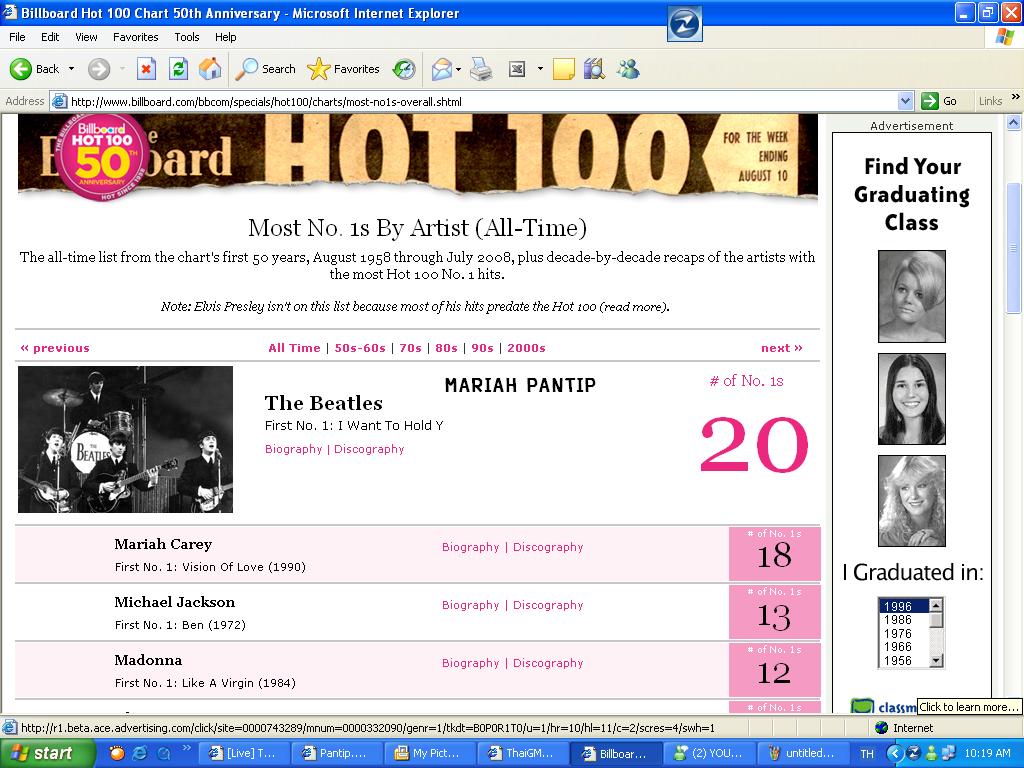
Task: Open Michael Jackson's Discography link
Action: tap(548, 605)
